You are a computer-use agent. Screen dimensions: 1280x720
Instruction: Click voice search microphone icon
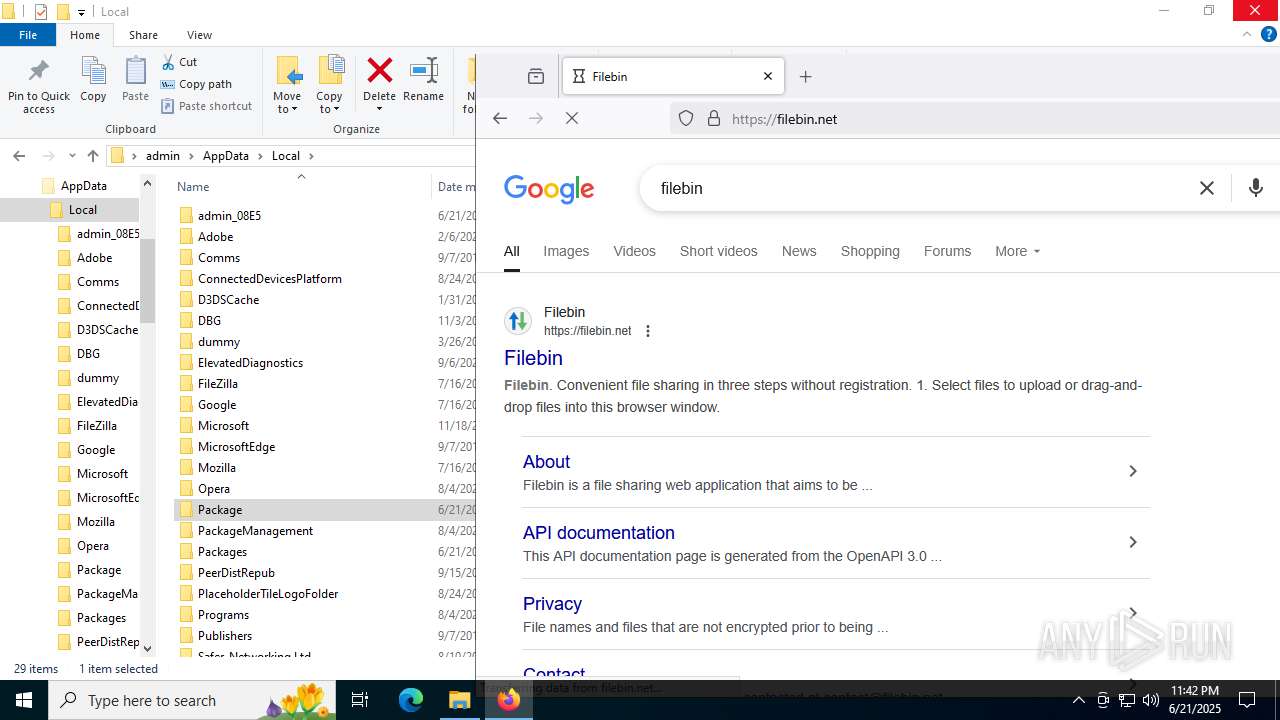[1256, 188]
